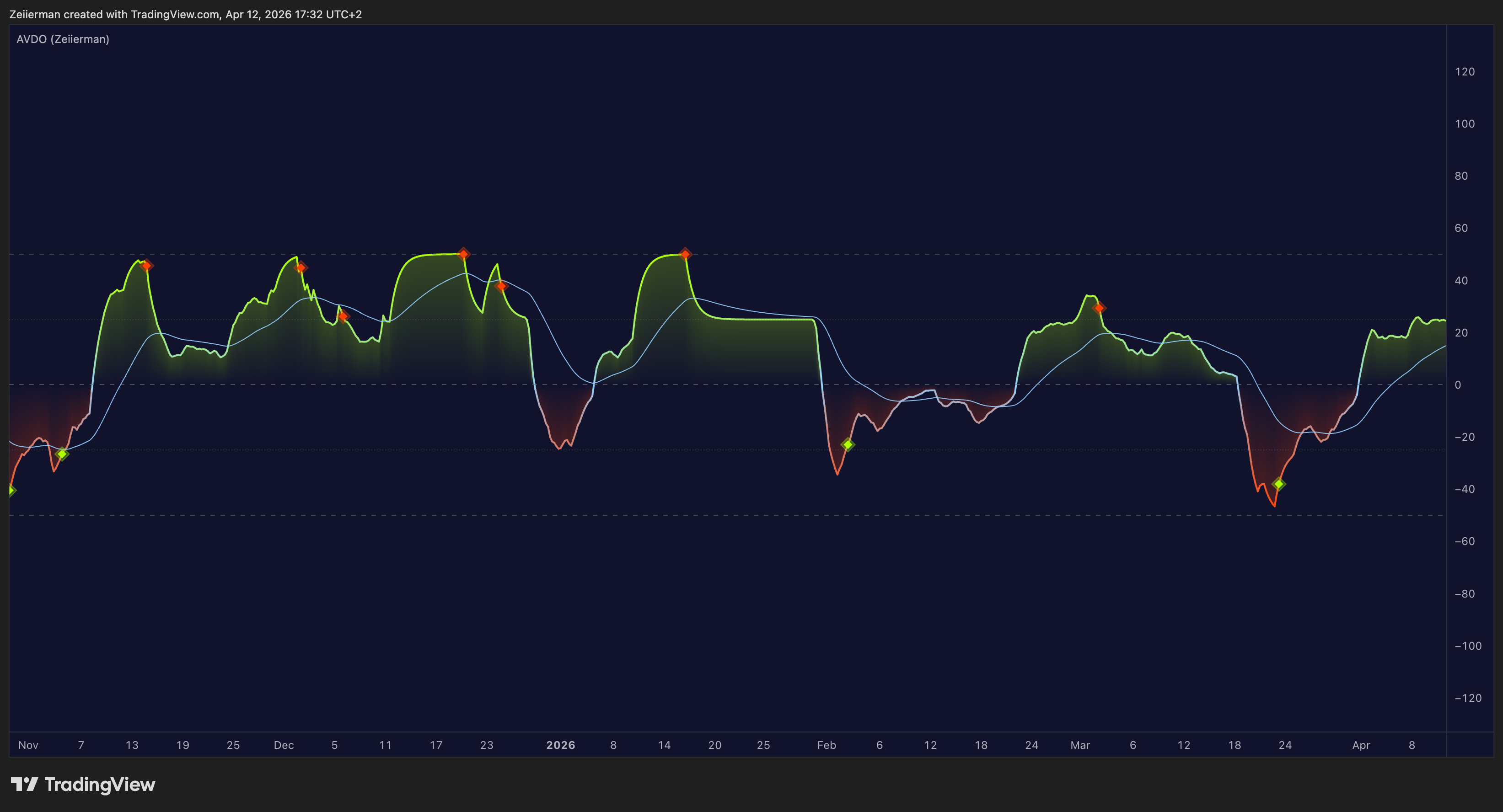Click the 'Nov' label on the date axis
Screen dimensions: 1503x812
(28, 745)
